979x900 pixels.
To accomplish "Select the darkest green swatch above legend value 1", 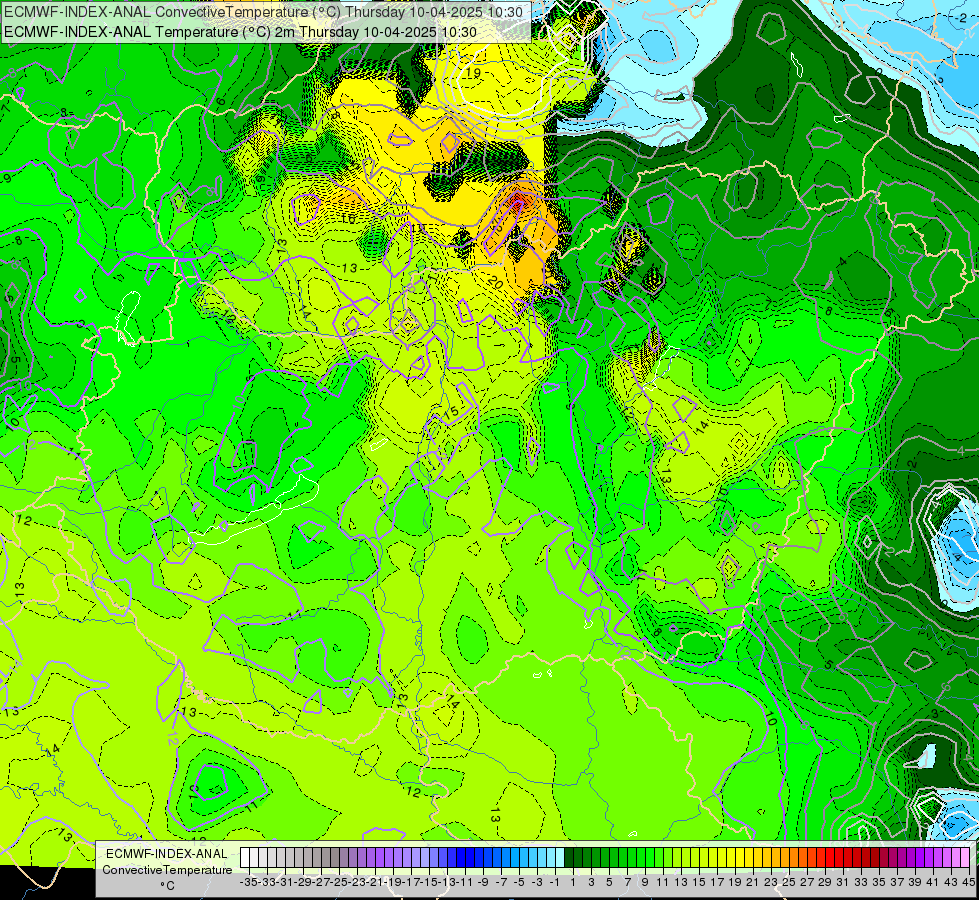I will 569,858.
